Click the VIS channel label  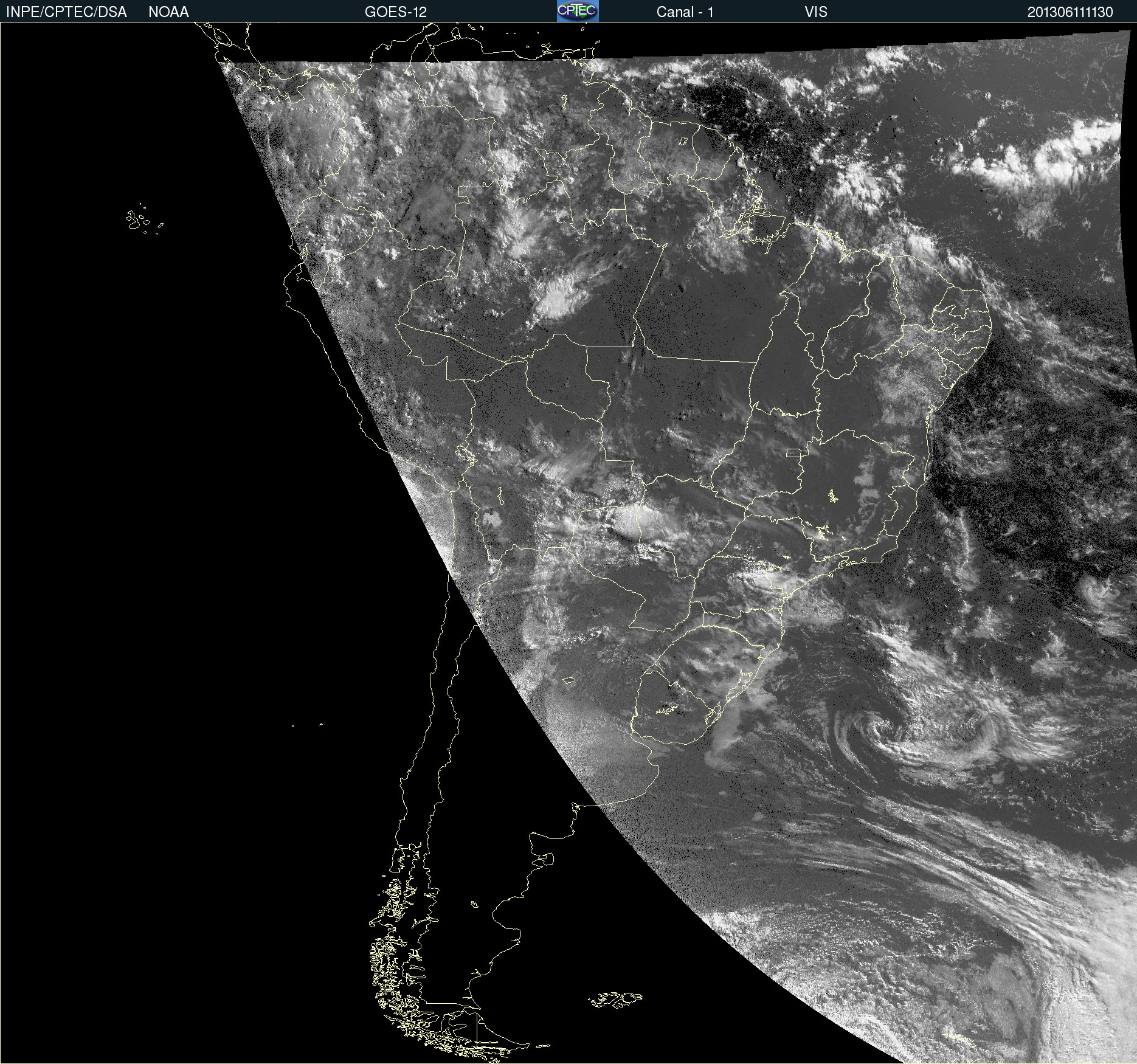click(816, 12)
